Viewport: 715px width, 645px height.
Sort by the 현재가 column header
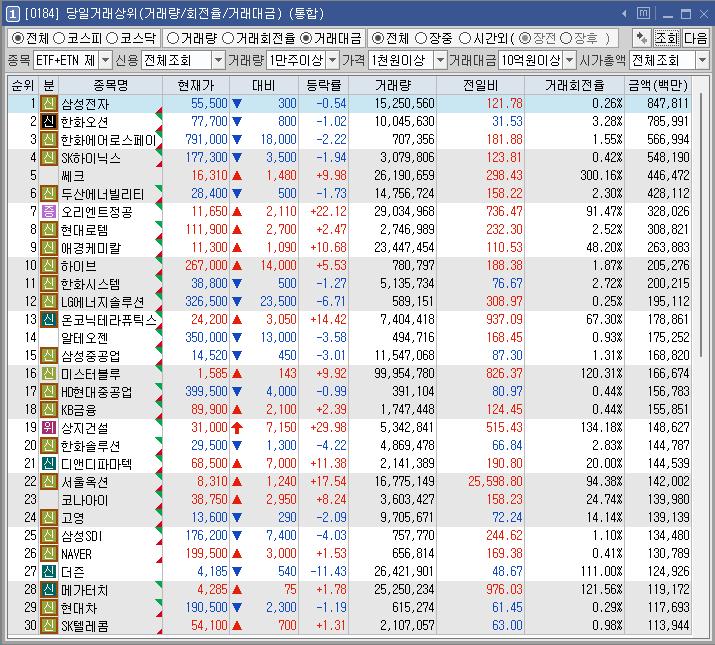pos(196,85)
